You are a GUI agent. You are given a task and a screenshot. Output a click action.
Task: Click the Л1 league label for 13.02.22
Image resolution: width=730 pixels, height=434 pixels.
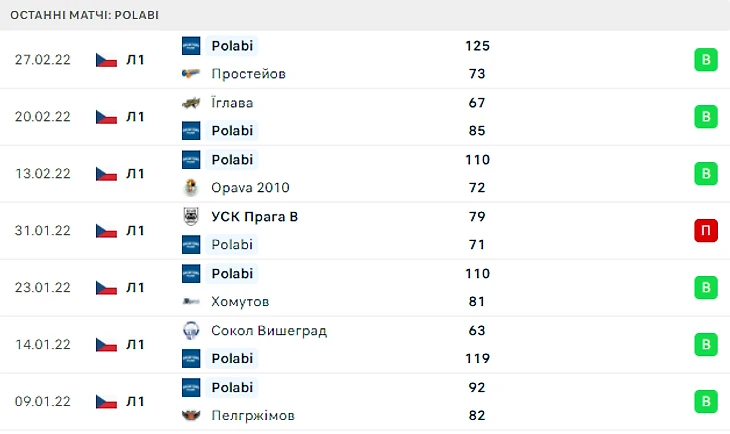[135, 173]
